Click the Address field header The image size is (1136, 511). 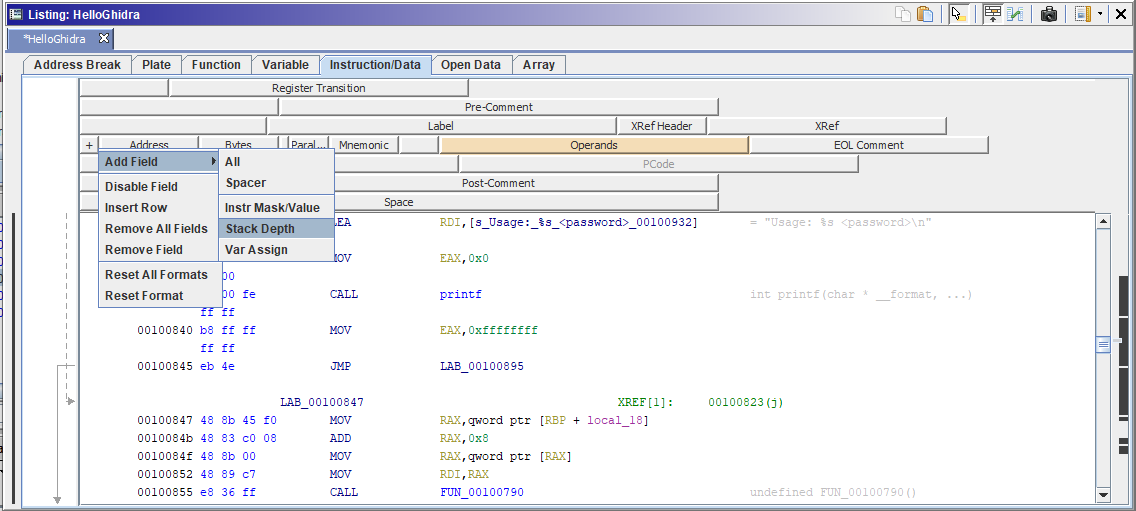tap(149, 144)
